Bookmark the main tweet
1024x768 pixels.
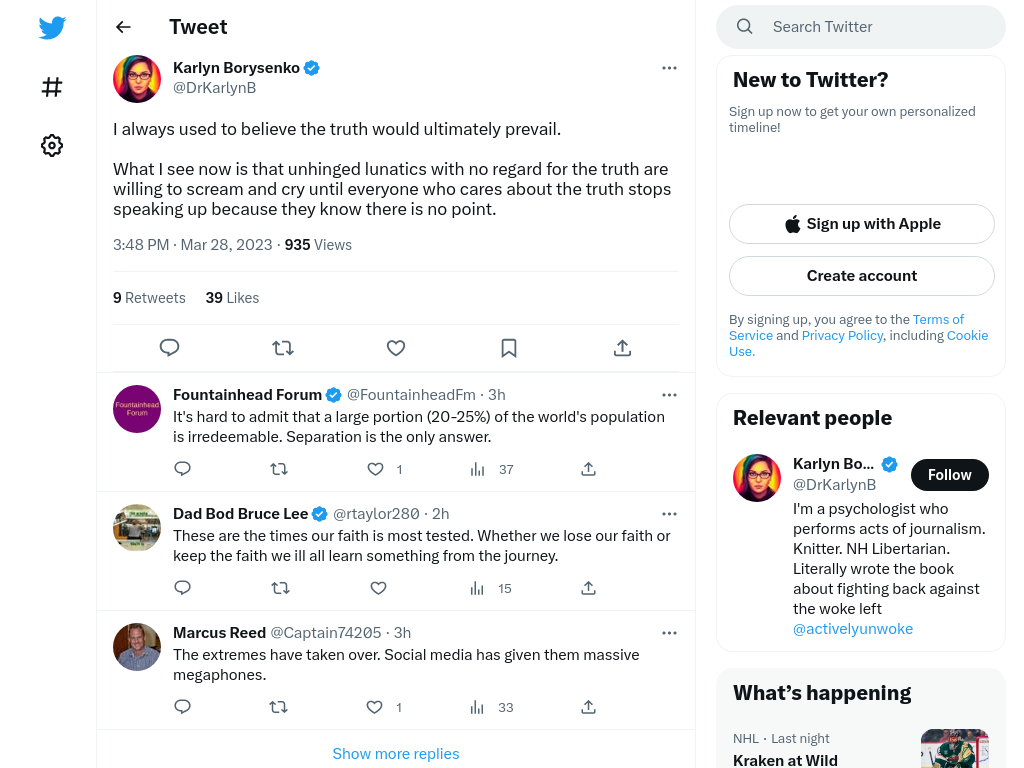509,348
